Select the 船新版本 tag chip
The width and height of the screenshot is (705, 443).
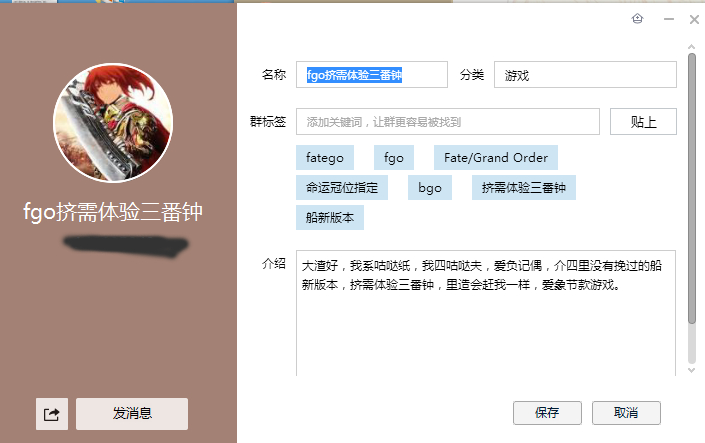click(x=330, y=218)
